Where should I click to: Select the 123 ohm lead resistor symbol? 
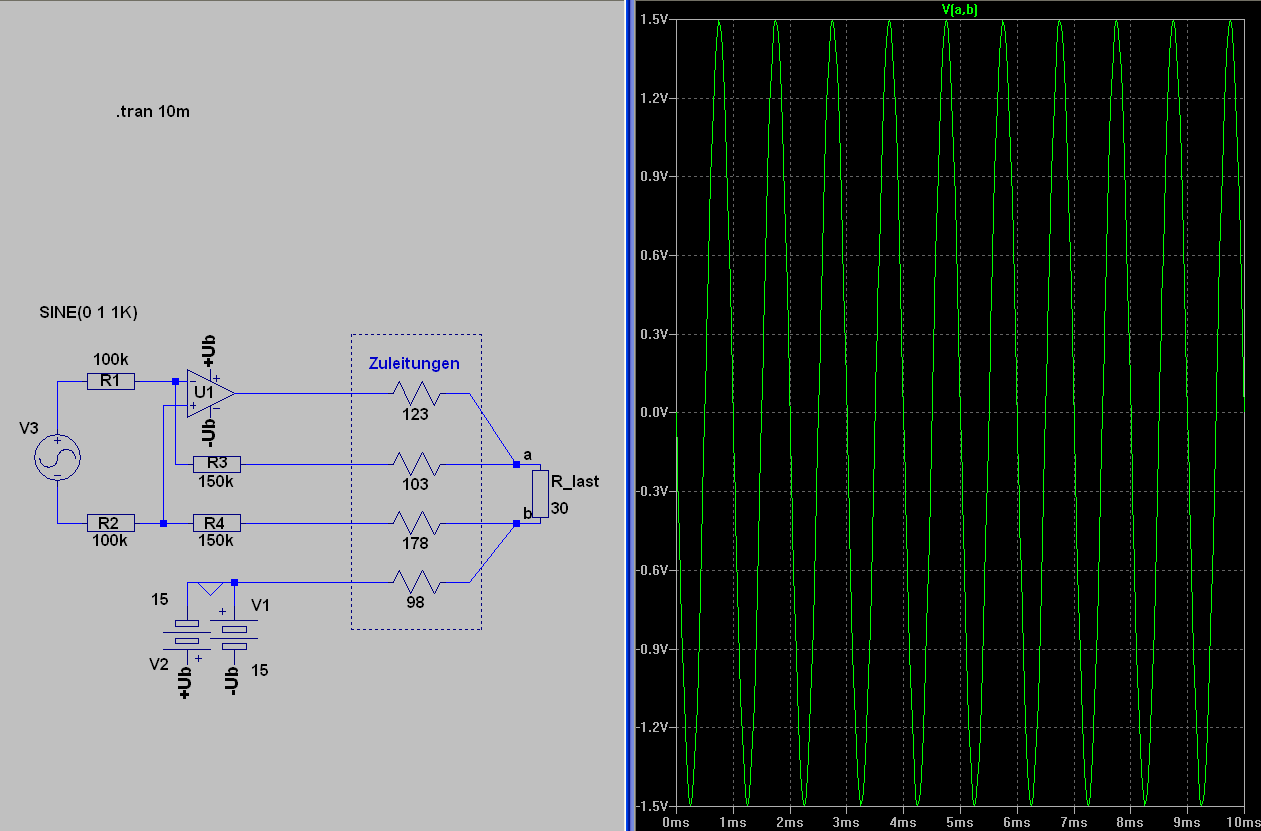[x=416, y=393]
